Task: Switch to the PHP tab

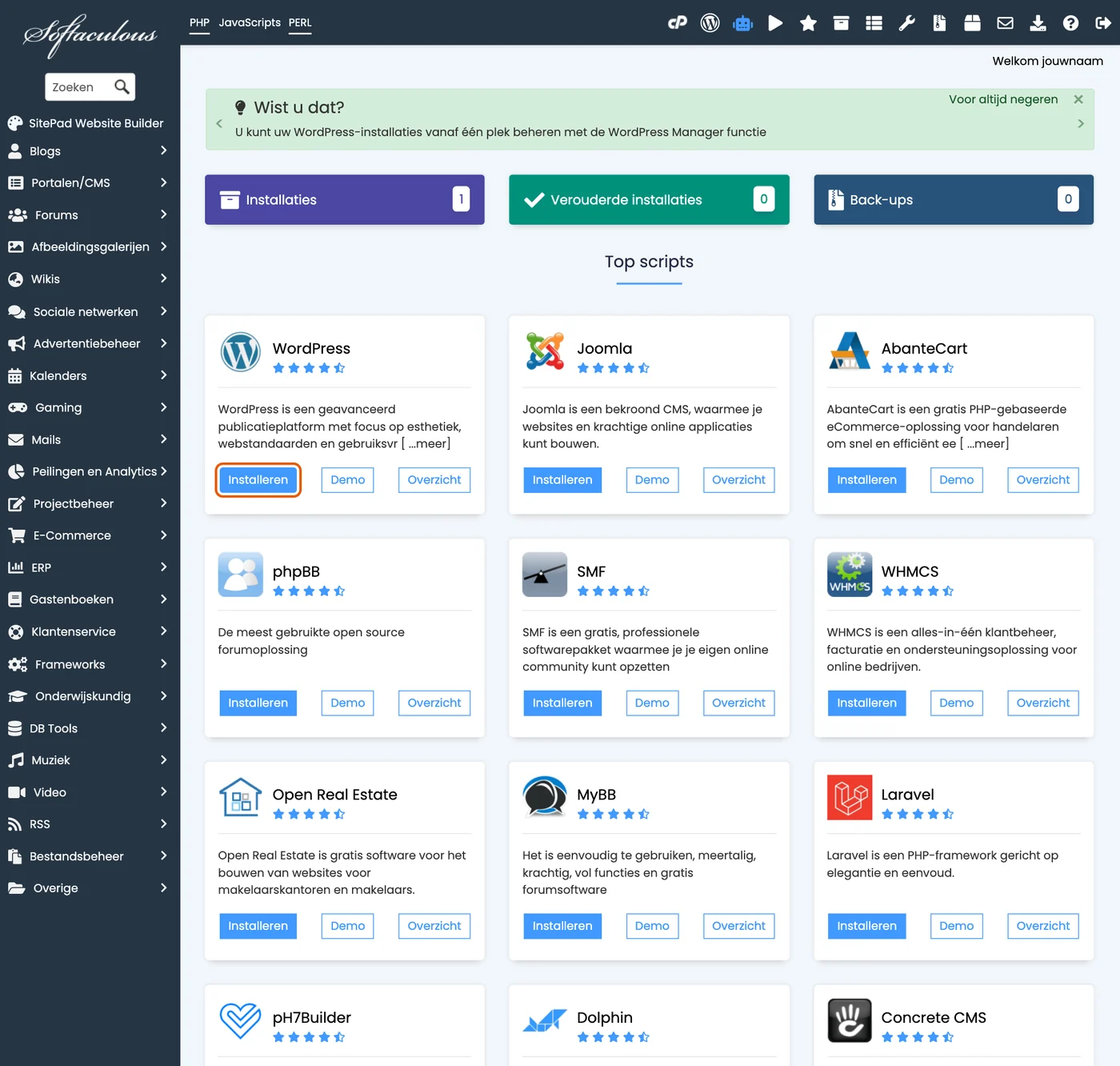Action: pyautogui.click(x=199, y=22)
